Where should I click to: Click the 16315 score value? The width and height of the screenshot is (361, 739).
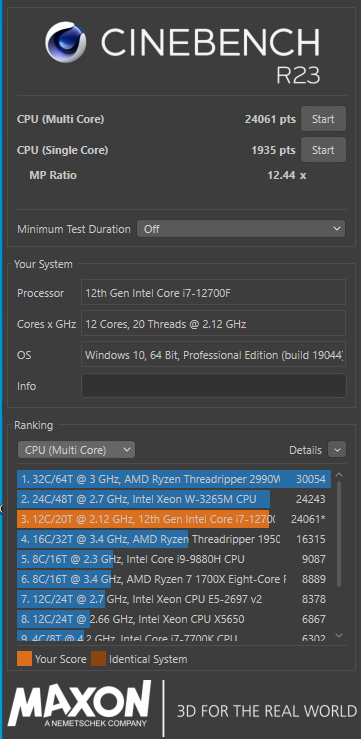point(311,539)
